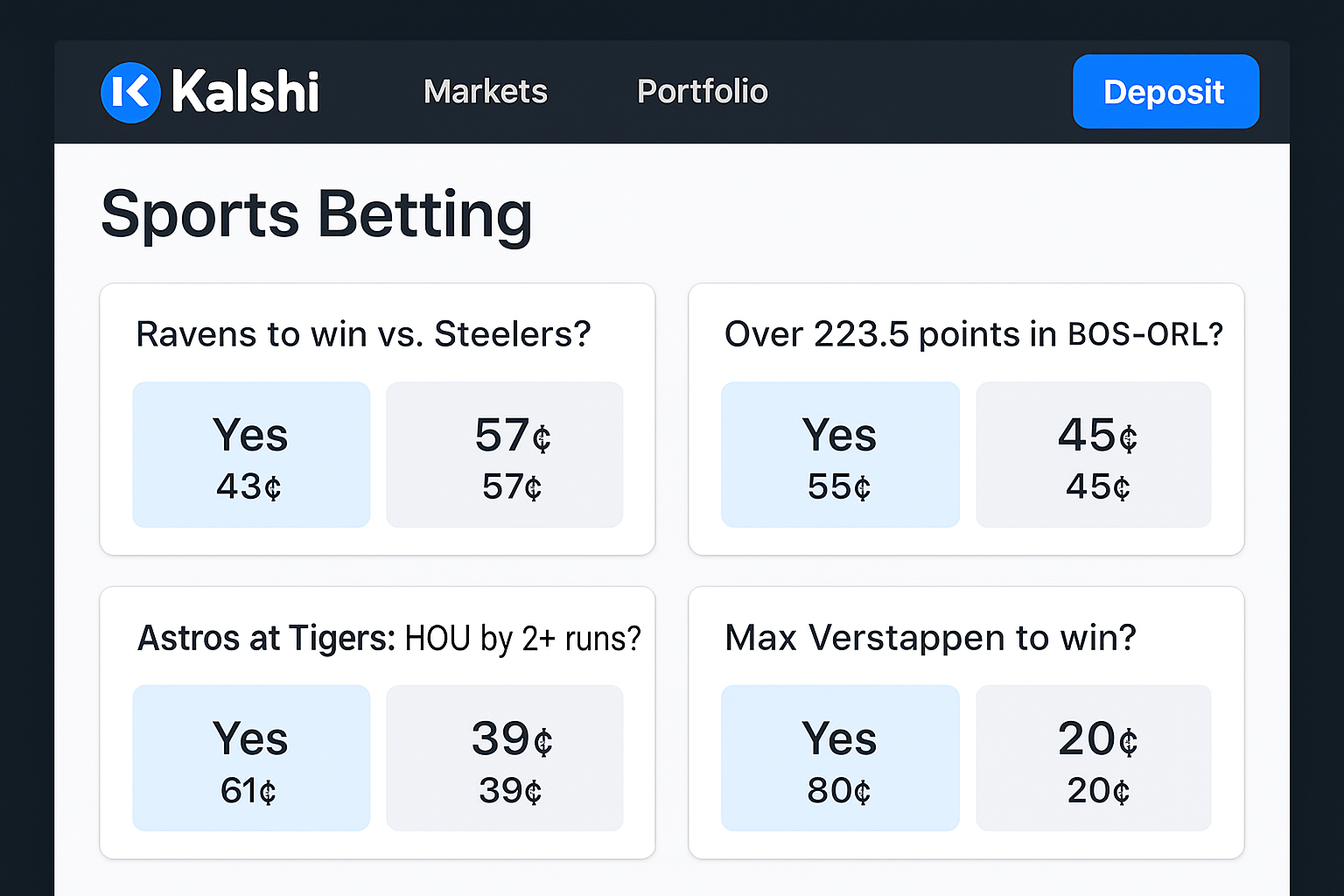1344x896 pixels.
Task: Select No at 45¢ for Over 223.5 points
Action: [x=1093, y=454]
